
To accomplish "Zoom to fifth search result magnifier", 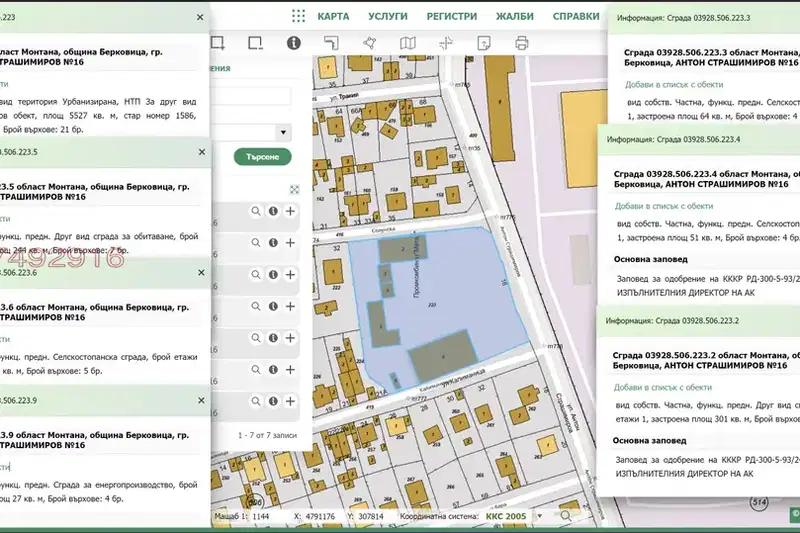I will point(256,338).
